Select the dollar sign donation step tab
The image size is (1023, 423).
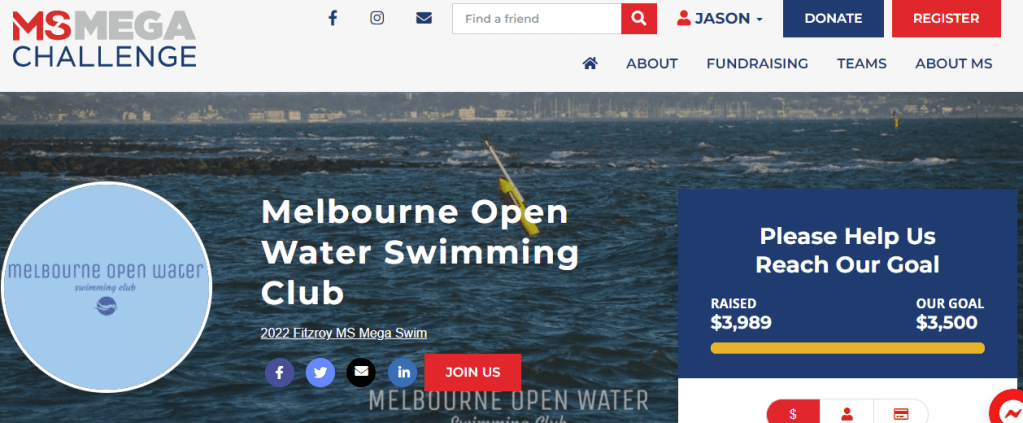(793, 413)
